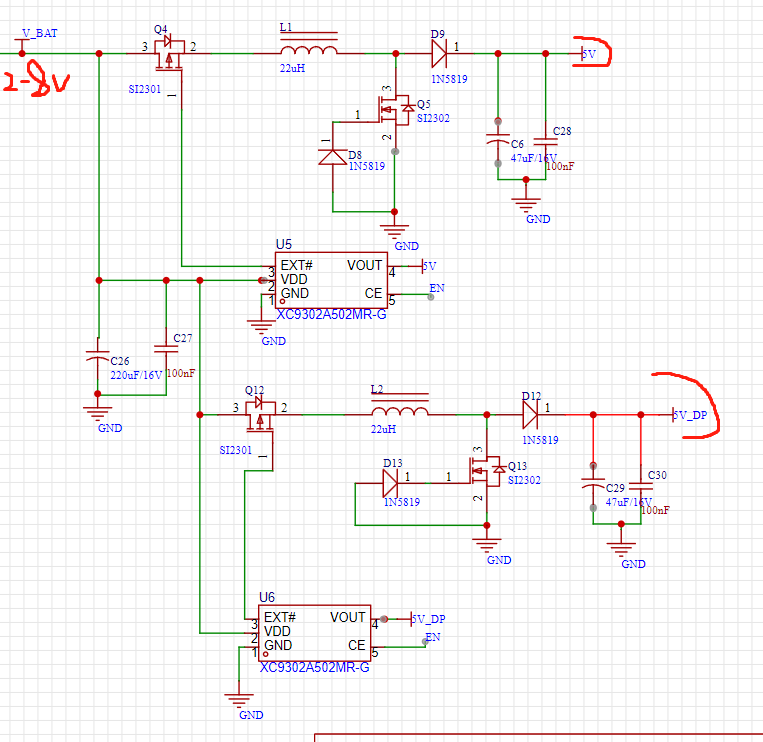Click the SI2302 label of Q5

433,118
